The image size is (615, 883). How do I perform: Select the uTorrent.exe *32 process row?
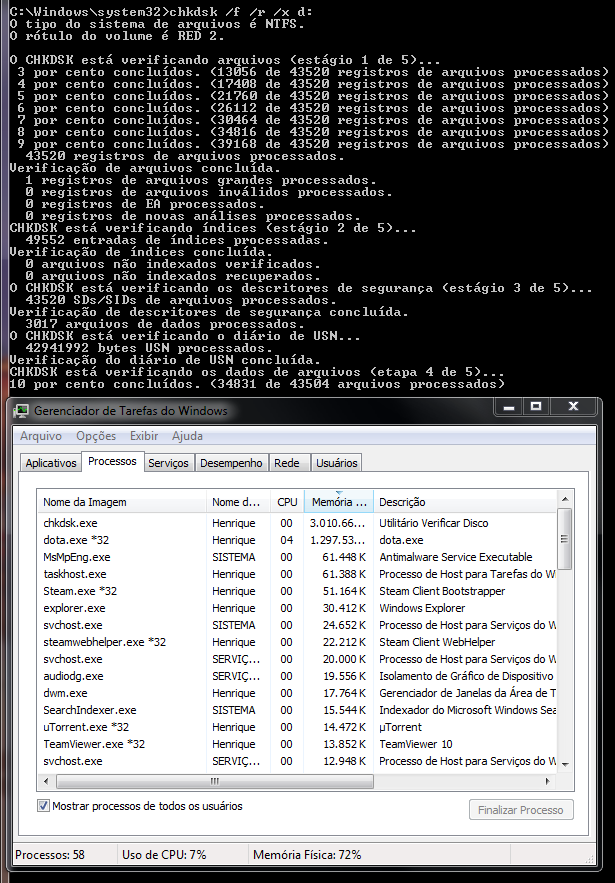click(x=297, y=727)
